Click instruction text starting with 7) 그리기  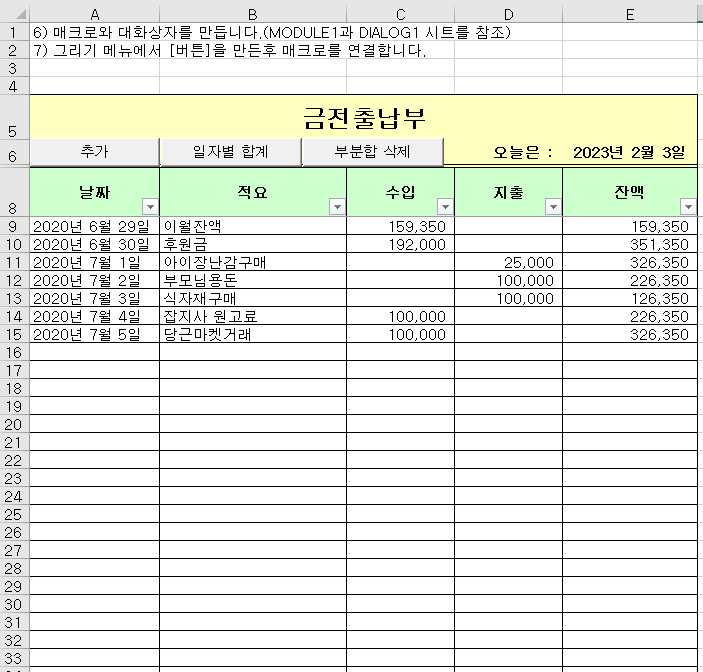pyautogui.click(x=229, y=50)
